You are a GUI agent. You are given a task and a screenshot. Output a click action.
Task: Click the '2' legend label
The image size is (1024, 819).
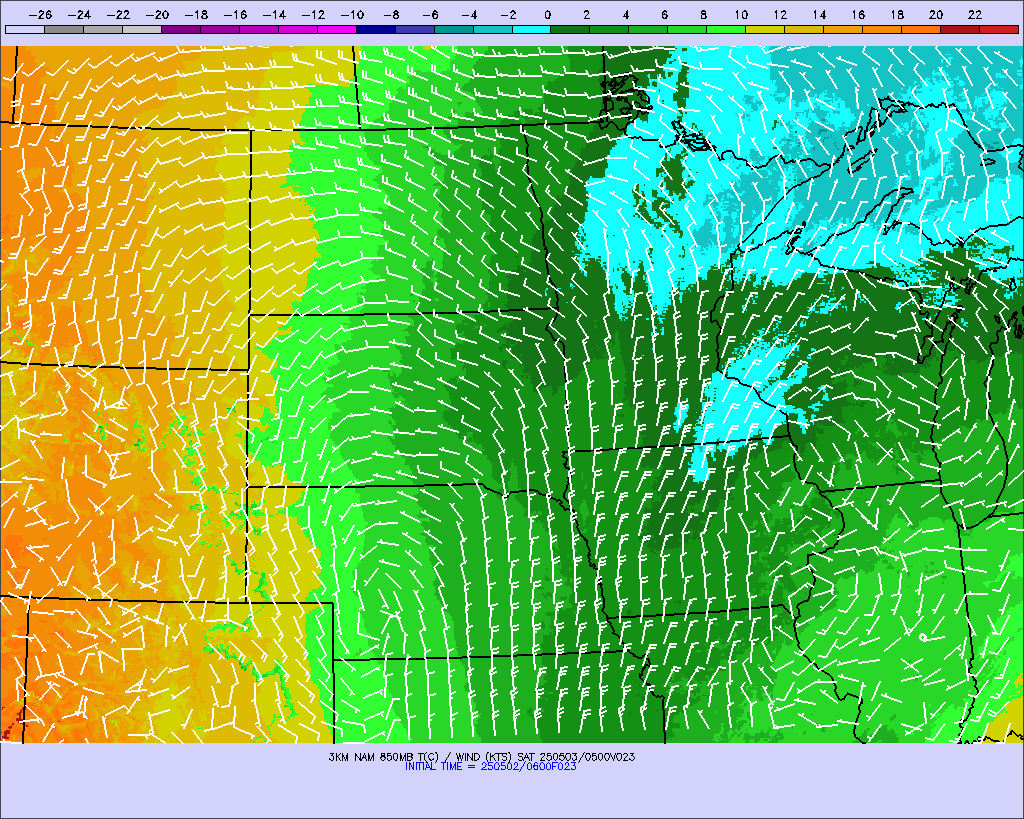pos(587,14)
